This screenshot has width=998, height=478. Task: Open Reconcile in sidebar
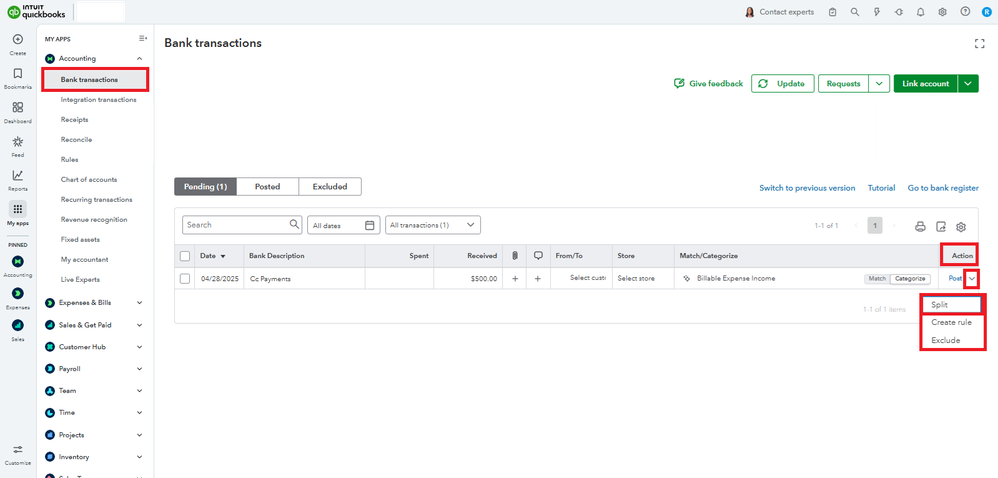coord(76,139)
